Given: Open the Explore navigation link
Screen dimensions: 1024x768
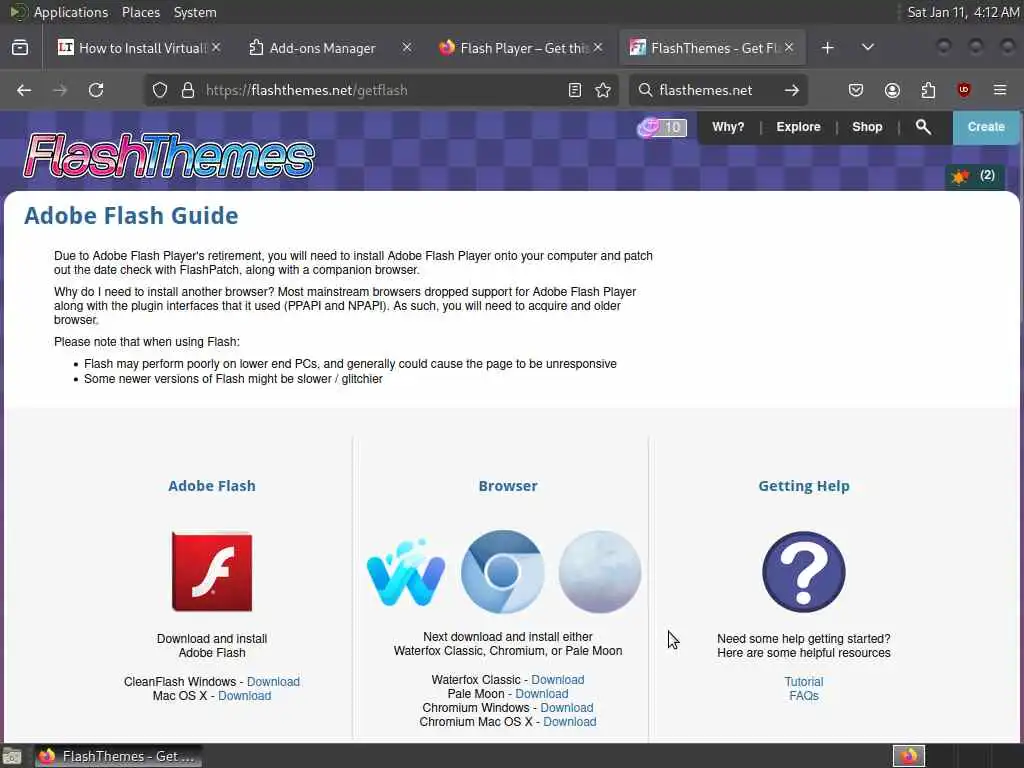Looking at the screenshot, I should coord(798,127).
